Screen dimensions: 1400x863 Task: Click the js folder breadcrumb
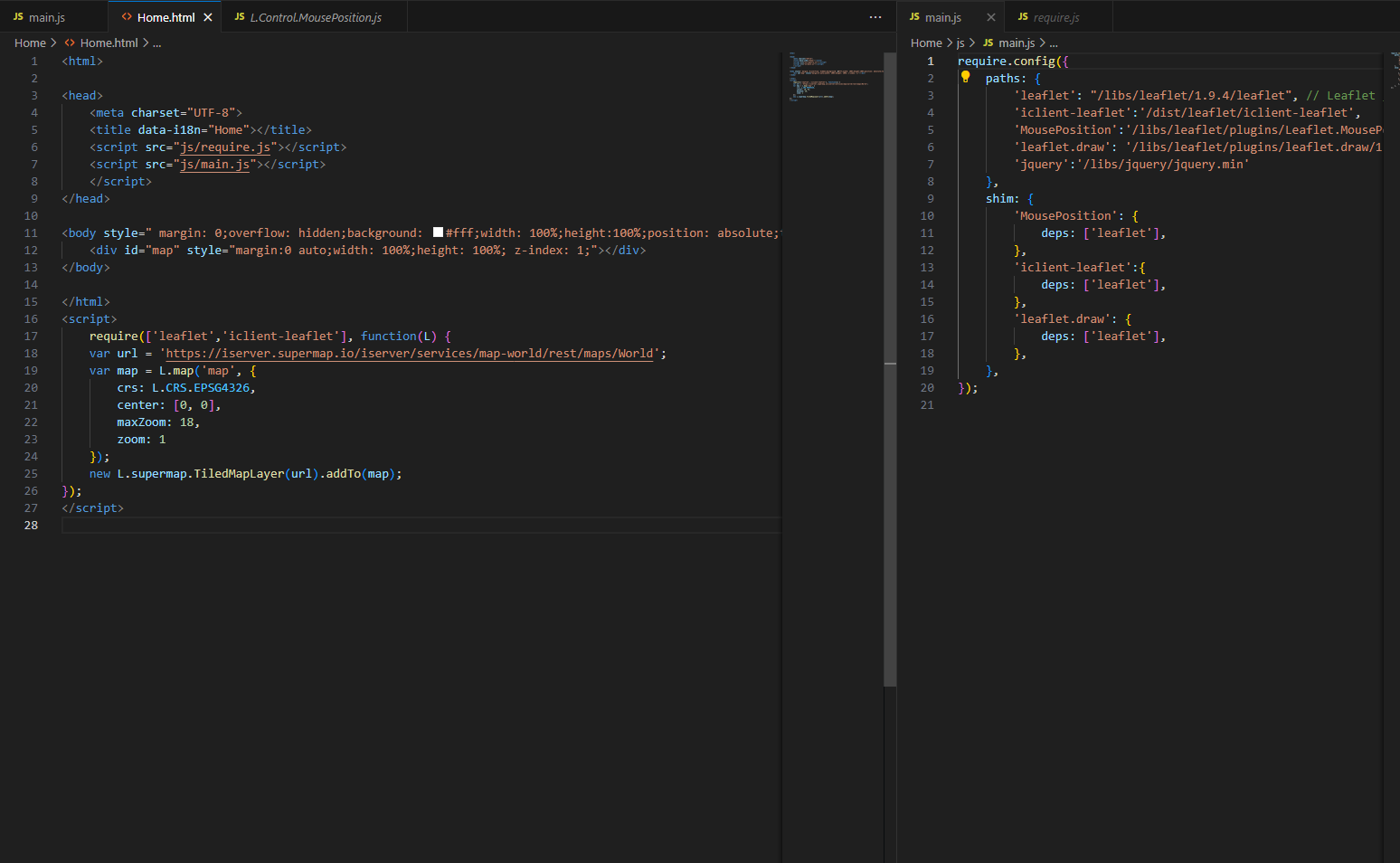[960, 43]
